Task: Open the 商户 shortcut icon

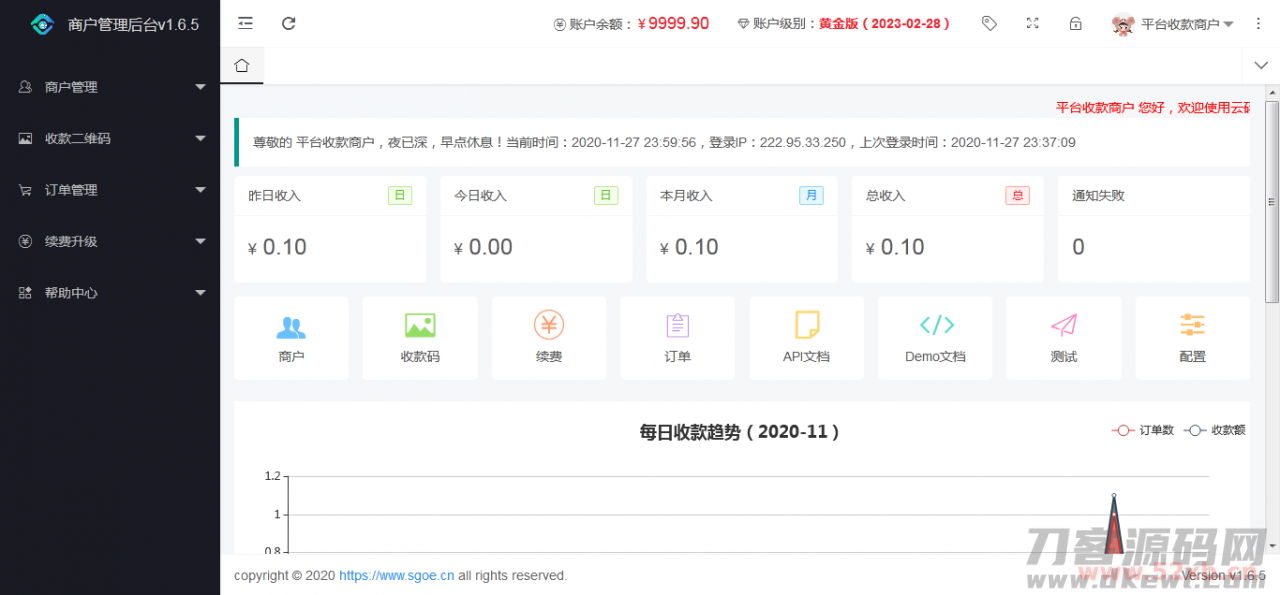Action: point(291,327)
